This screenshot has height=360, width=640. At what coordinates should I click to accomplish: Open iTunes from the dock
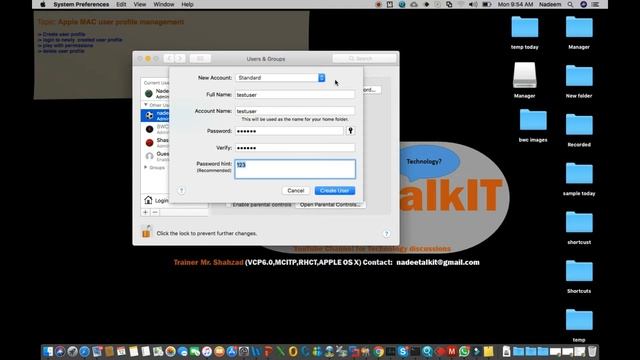pyautogui.click(x=207, y=351)
